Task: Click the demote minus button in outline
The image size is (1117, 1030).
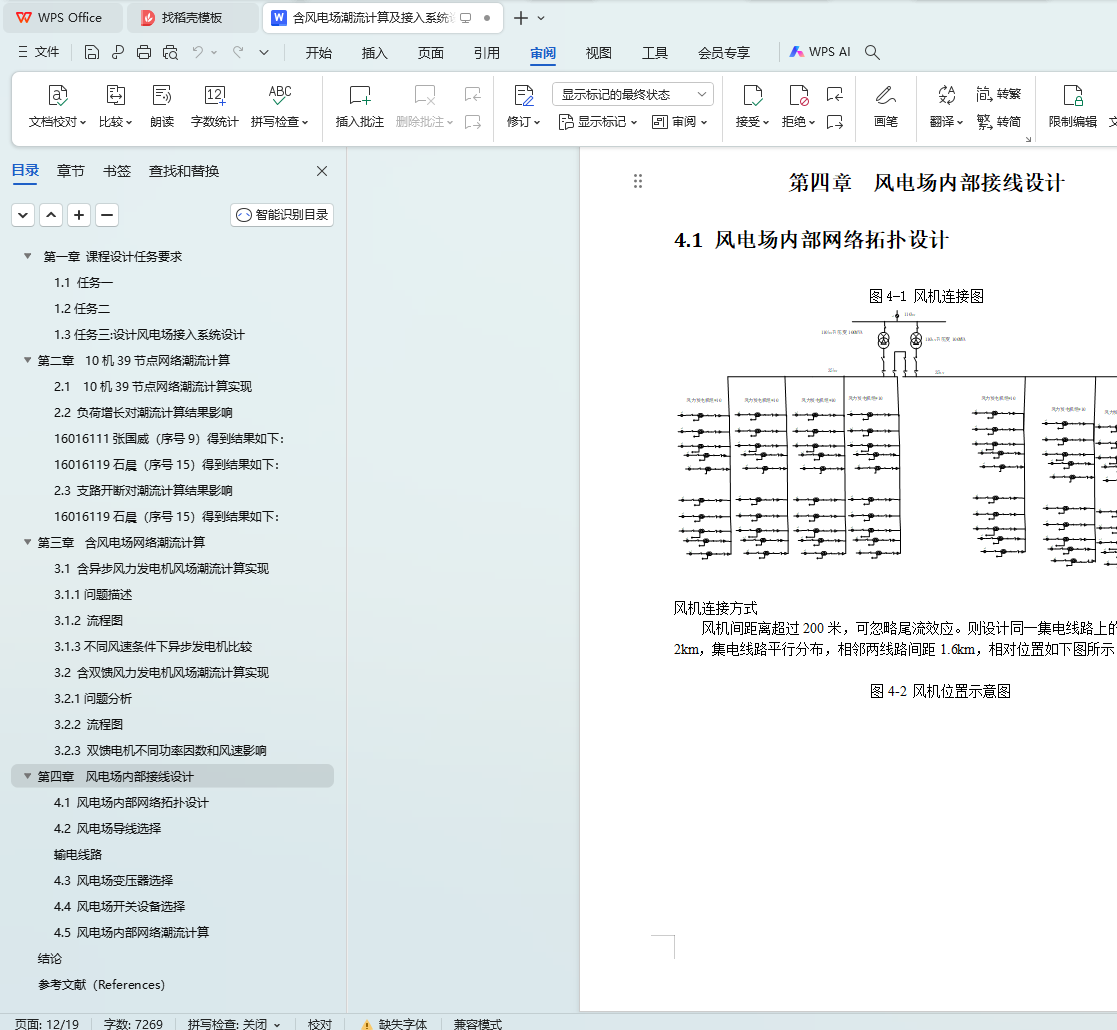Action: tap(107, 214)
